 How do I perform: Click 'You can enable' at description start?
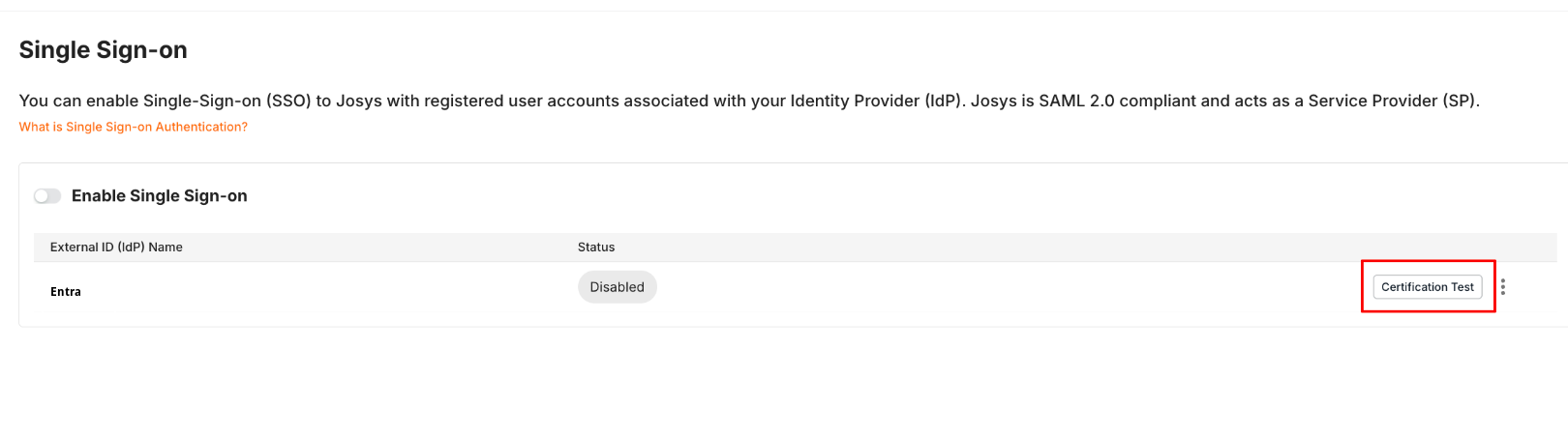(x=78, y=101)
